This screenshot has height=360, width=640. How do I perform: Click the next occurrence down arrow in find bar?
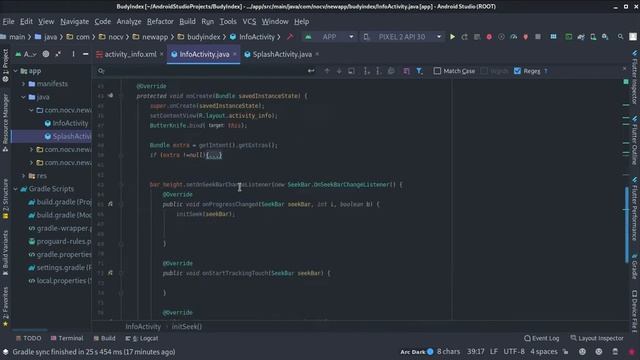pyautogui.click(x=339, y=71)
